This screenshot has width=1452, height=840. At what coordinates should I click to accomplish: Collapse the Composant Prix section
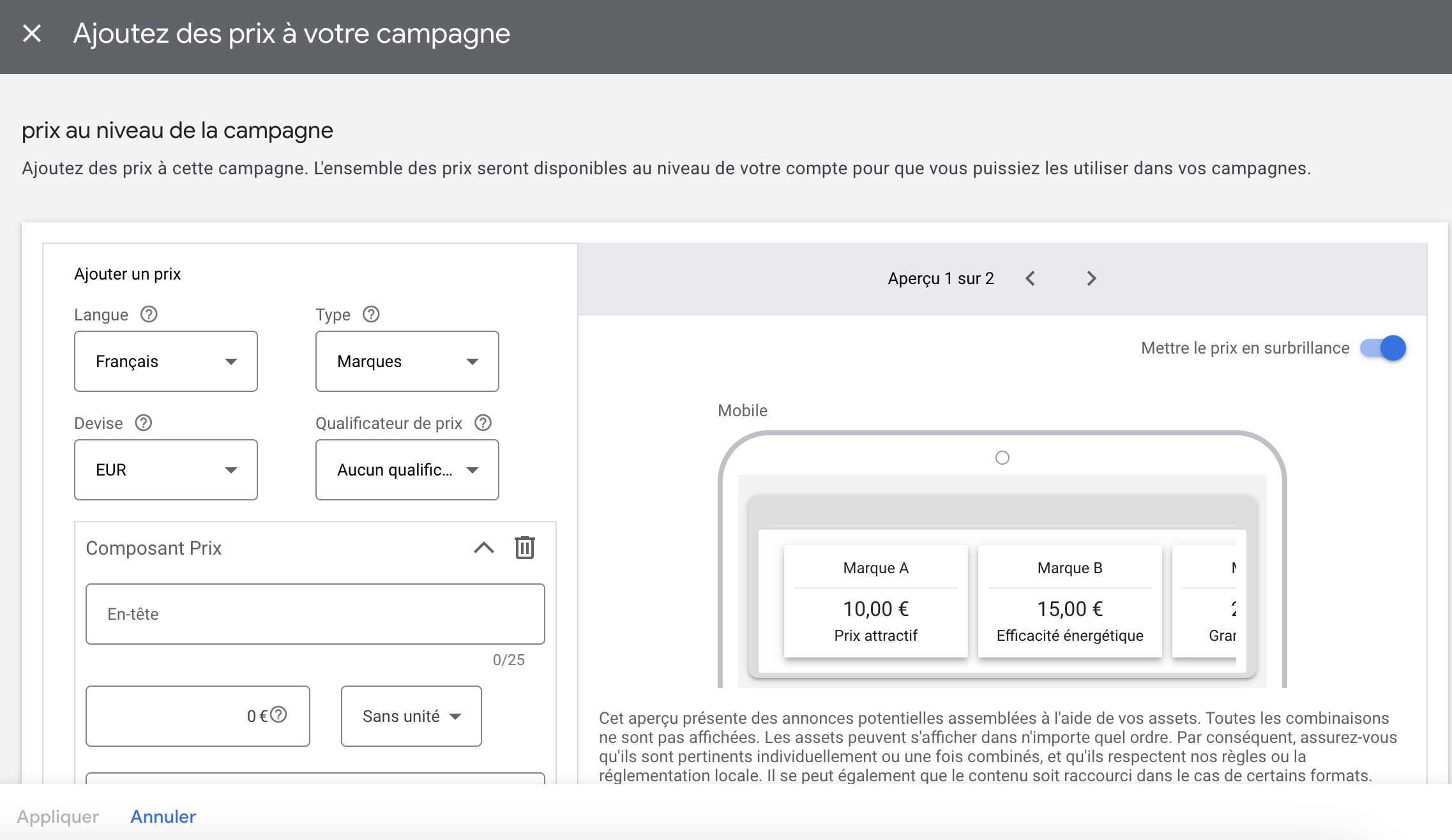(x=484, y=548)
